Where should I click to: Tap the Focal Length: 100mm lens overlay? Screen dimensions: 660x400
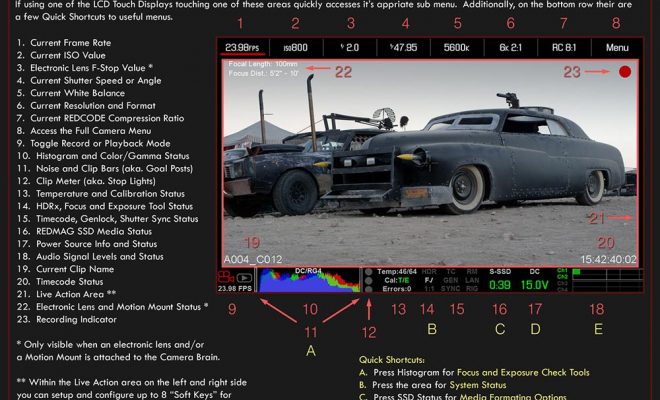[x=263, y=64]
